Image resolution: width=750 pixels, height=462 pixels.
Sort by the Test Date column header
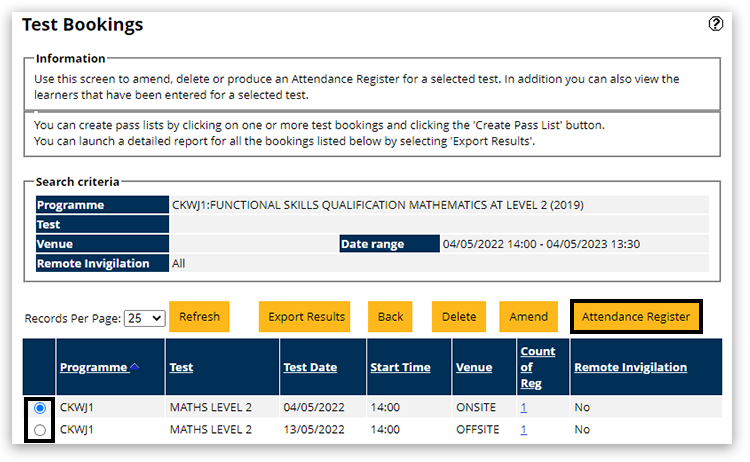pyautogui.click(x=310, y=367)
